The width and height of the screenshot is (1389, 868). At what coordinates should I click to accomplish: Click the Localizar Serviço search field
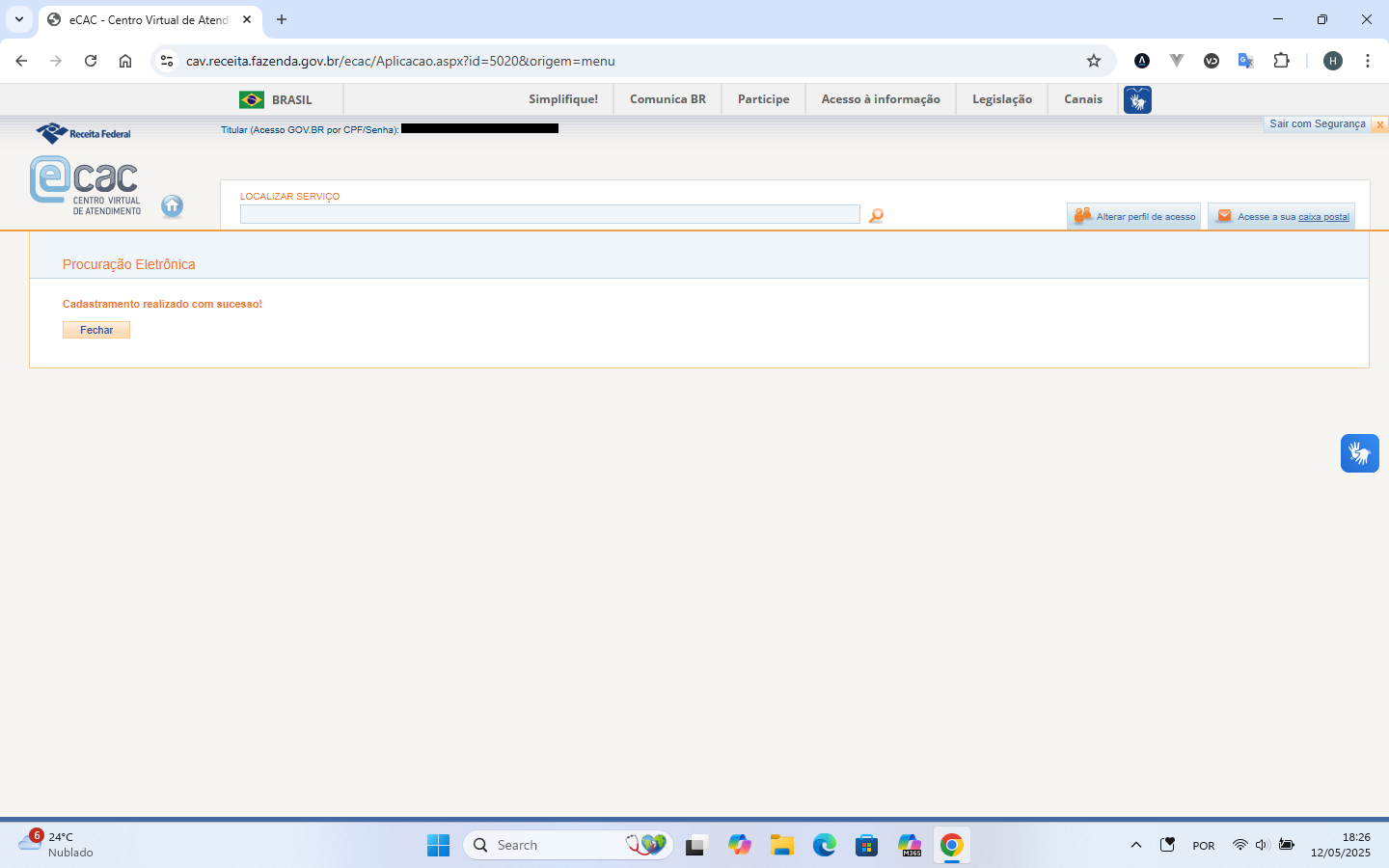550,214
